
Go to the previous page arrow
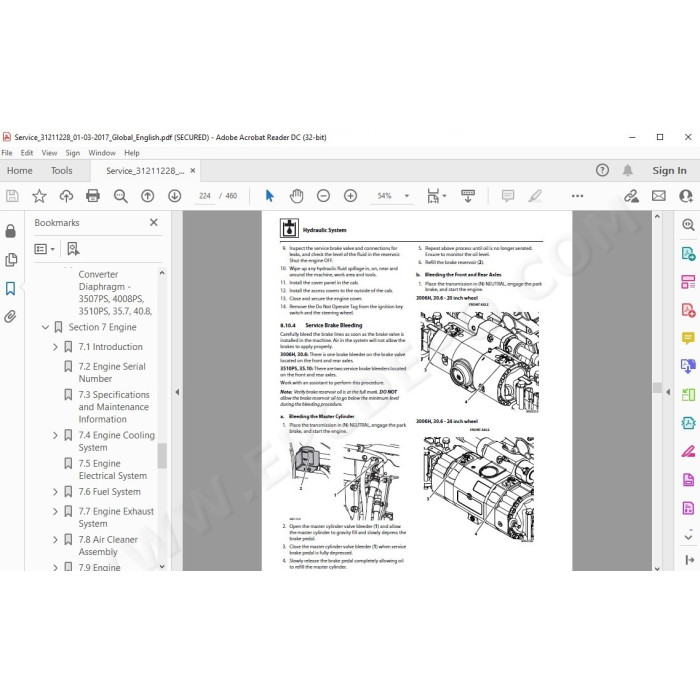[147, 196]
